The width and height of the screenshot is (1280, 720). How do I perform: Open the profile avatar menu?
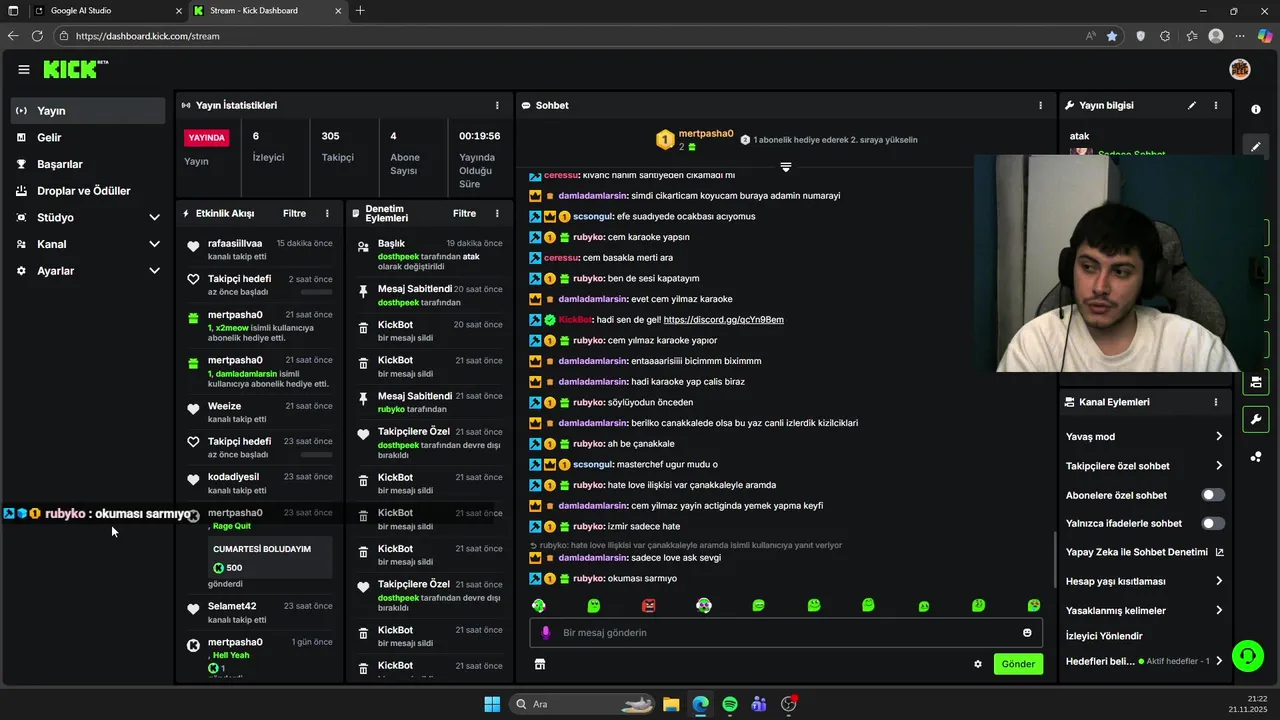tap(1239, 69)
